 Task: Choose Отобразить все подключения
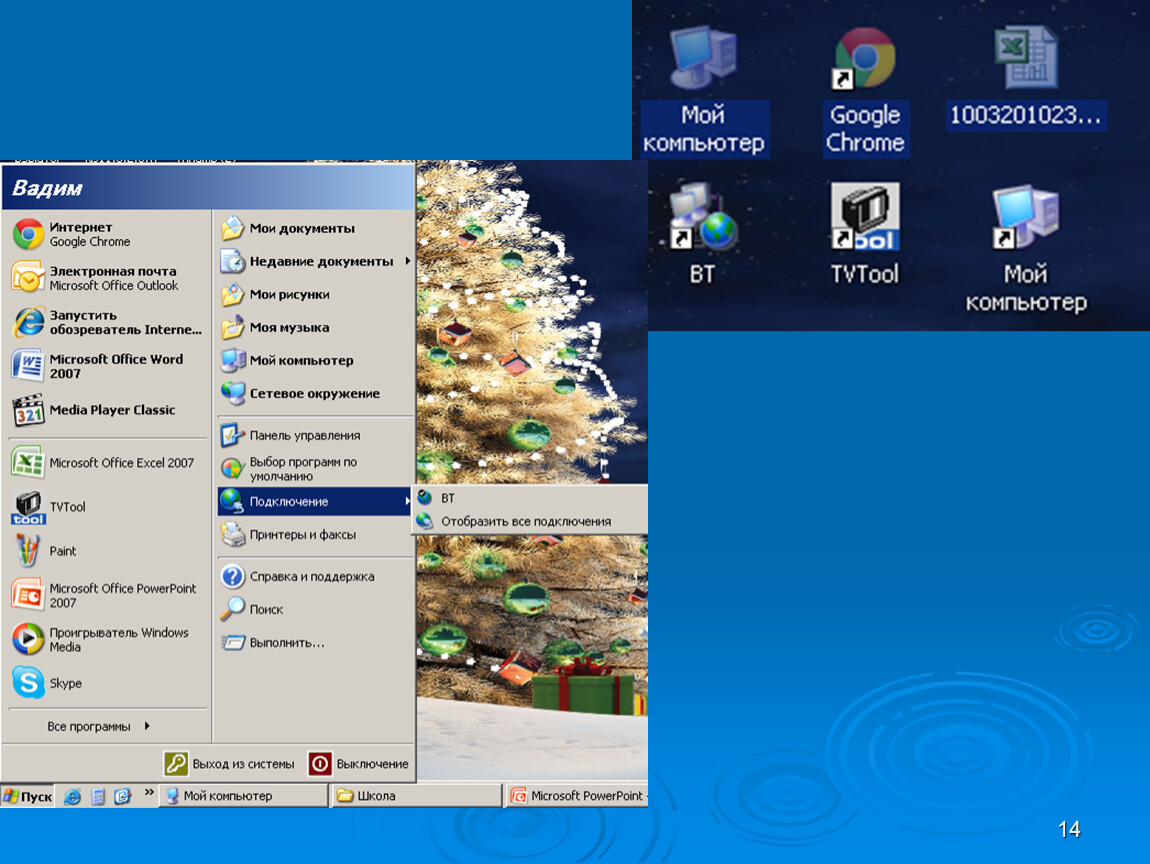(x=531, y=521)
